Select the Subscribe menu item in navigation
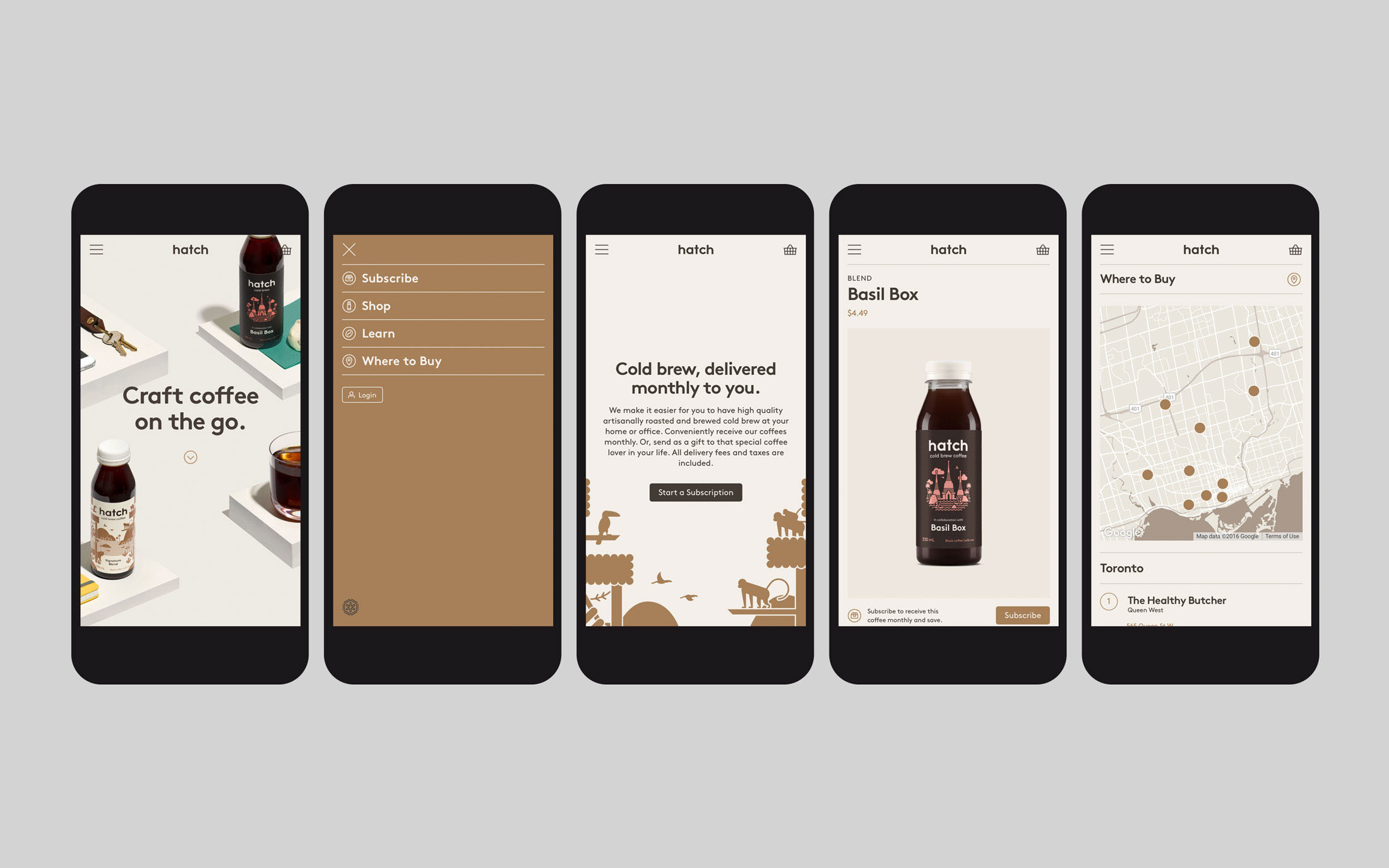Screen dimensions: 1389x868 390,278
